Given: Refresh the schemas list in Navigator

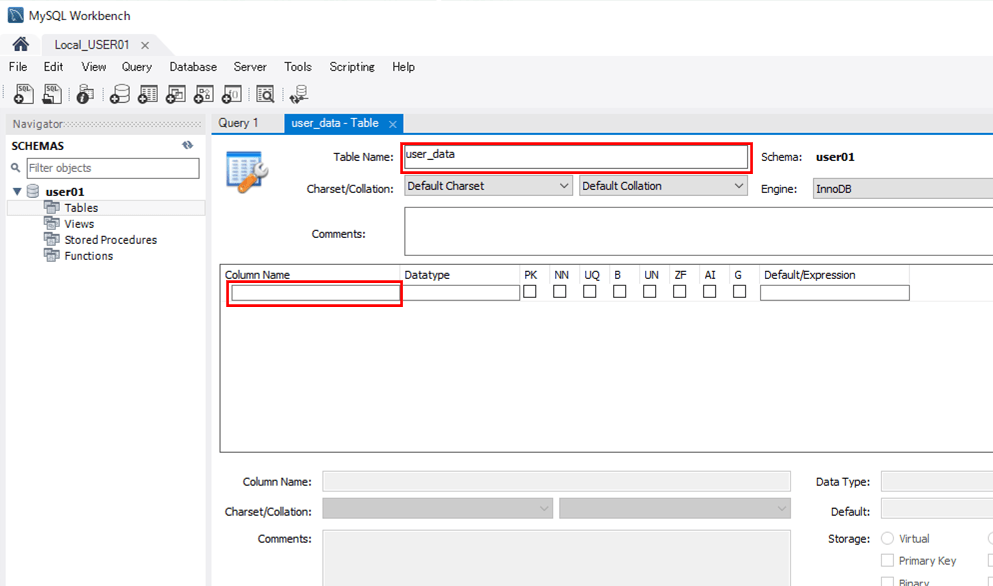Looking at the screenshot, I should (187, 146).
